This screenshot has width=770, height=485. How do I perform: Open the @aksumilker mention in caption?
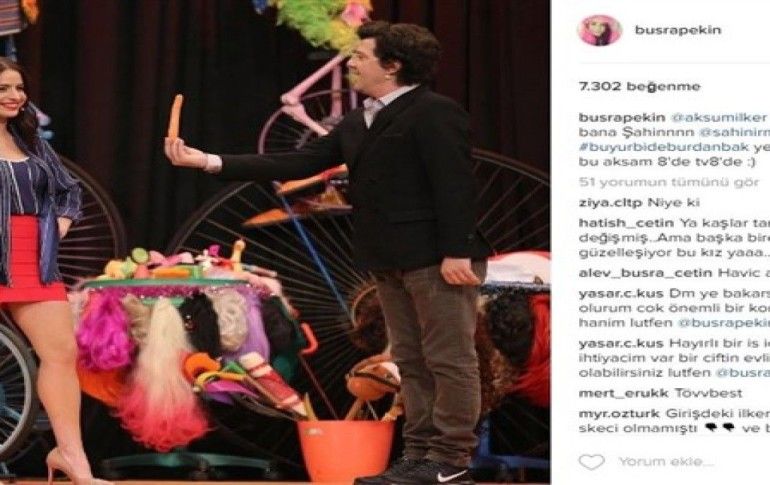[x=718, y=118]
